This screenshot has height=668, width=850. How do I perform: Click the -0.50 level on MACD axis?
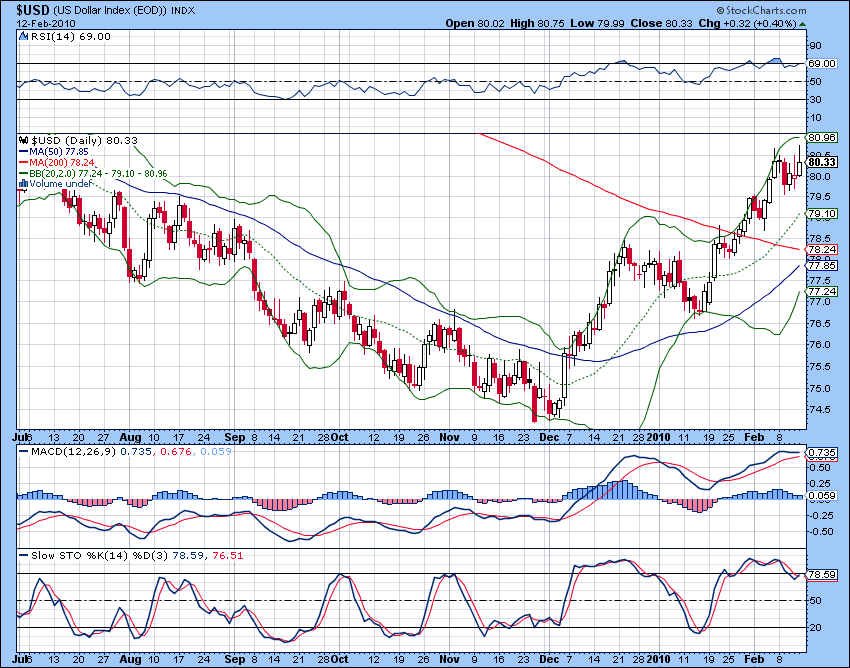point(821,531)
